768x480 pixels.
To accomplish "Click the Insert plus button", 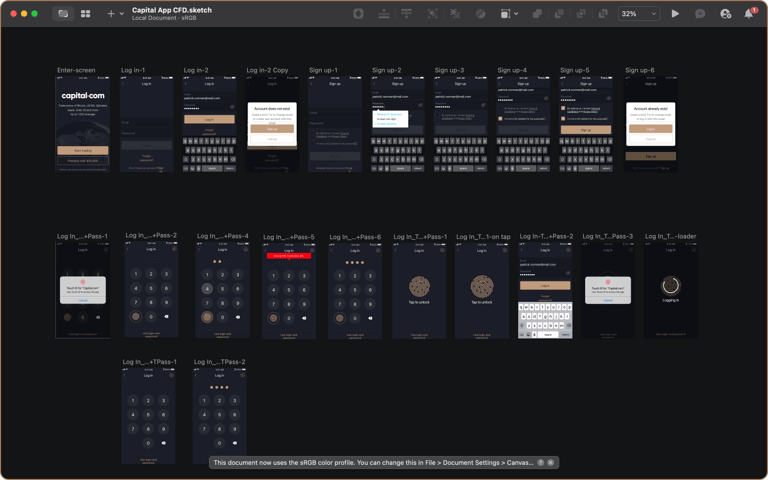I will [110, 14].
